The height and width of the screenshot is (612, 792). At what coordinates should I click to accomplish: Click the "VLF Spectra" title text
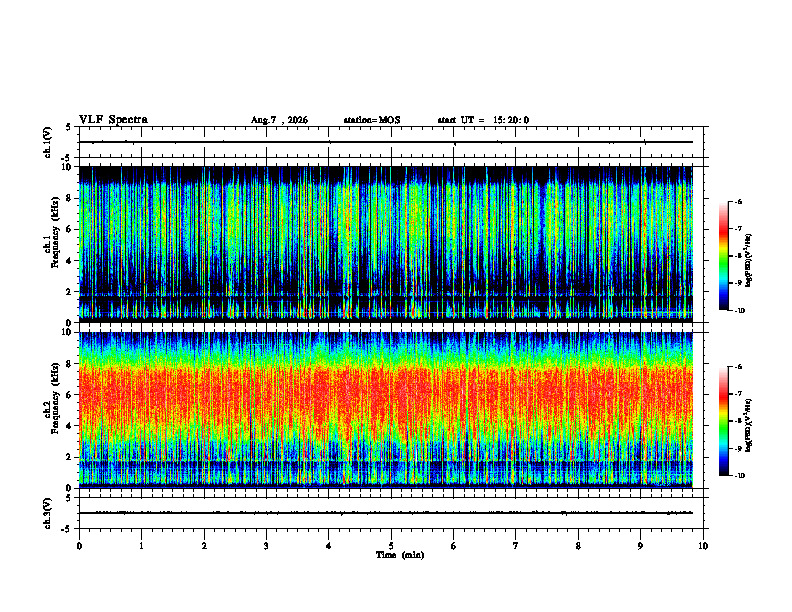click(x=113, y=120)
